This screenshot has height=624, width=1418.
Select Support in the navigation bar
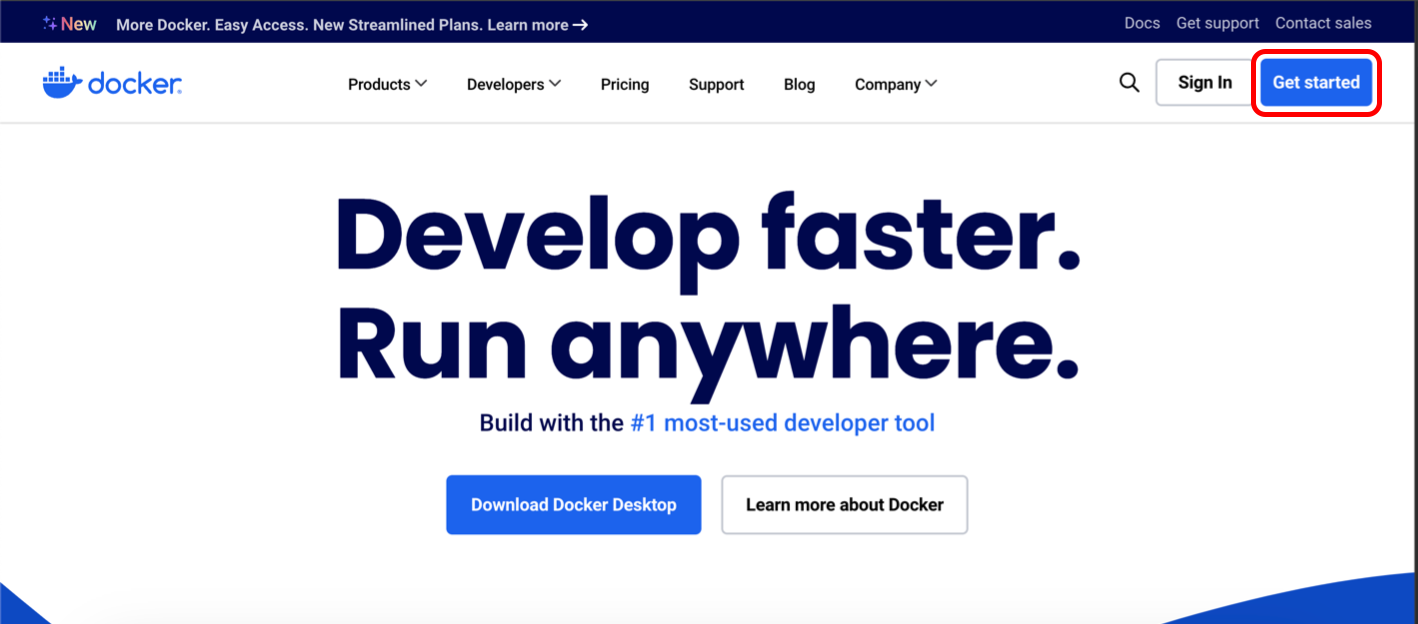click(716, 85)
